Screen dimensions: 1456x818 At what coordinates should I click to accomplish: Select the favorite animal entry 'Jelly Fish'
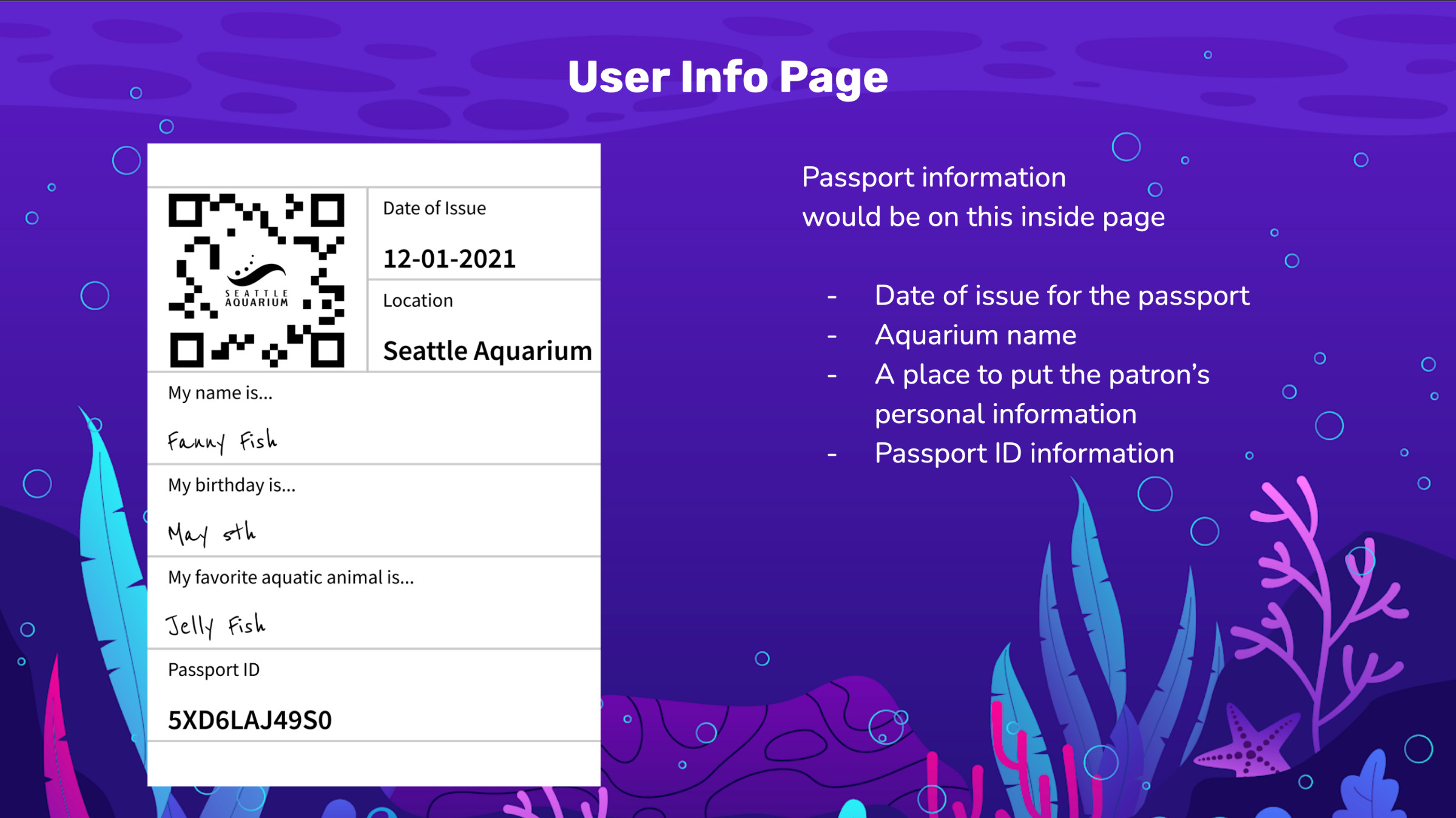coord(217,623)
